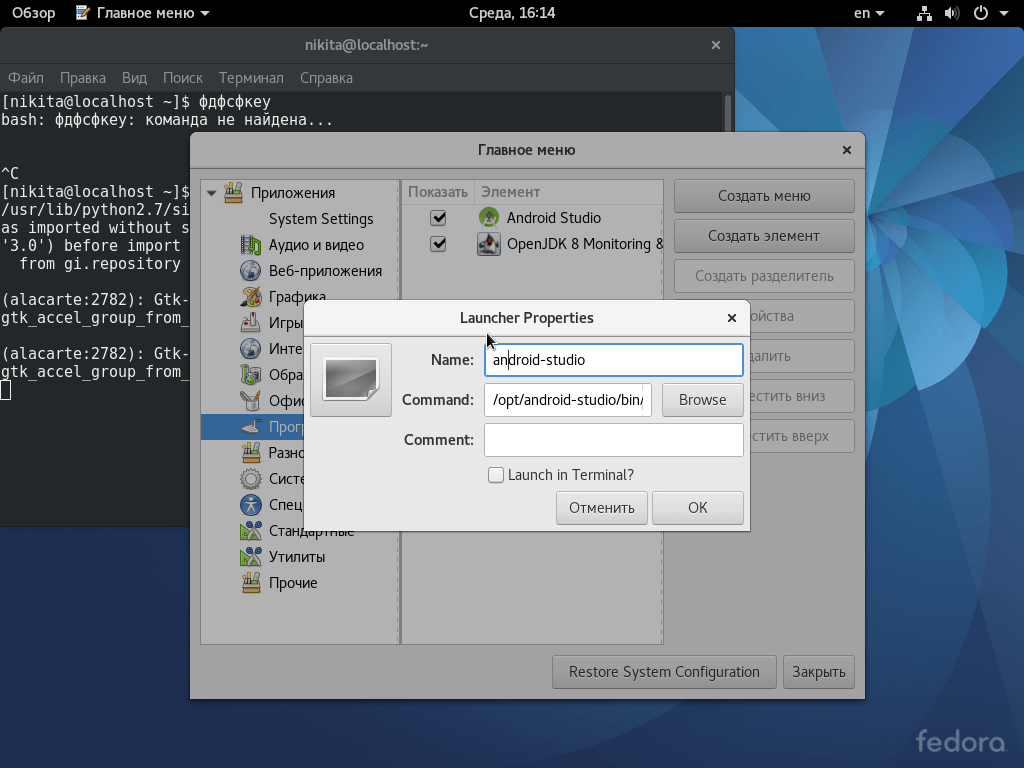Open the Вид menu in terminal

[x=135, y=78]
